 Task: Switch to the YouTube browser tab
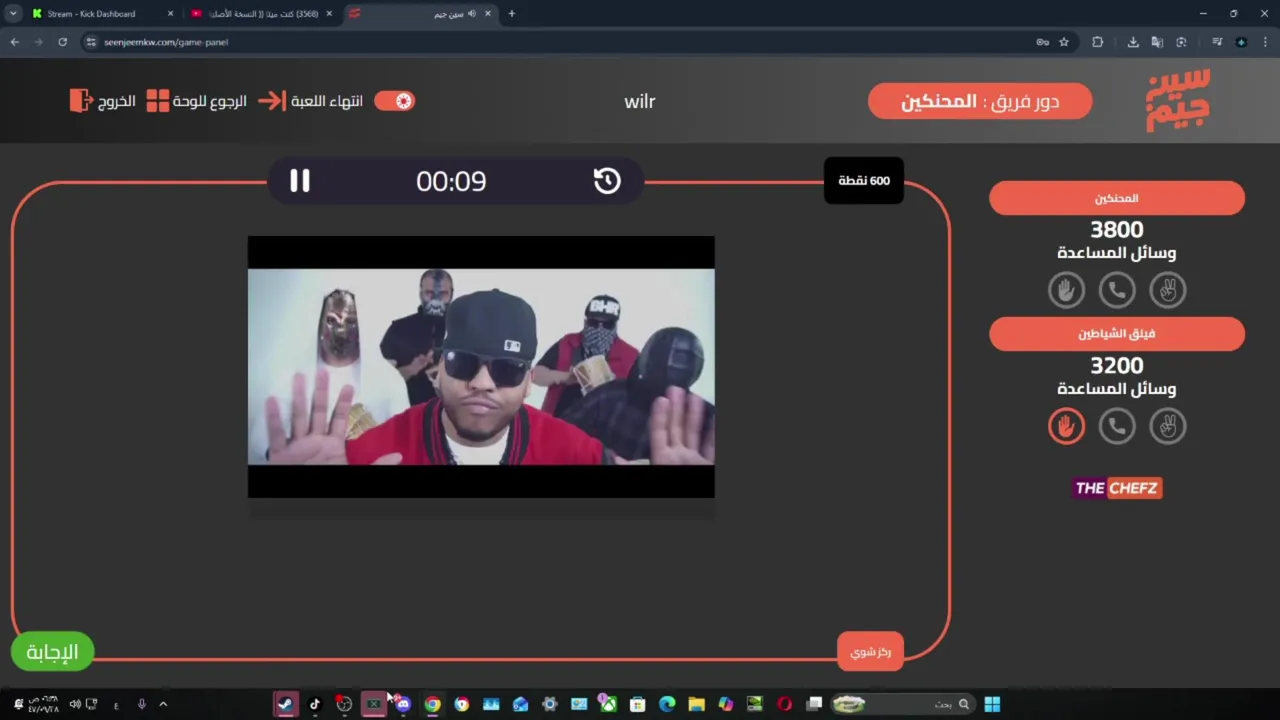262,14
